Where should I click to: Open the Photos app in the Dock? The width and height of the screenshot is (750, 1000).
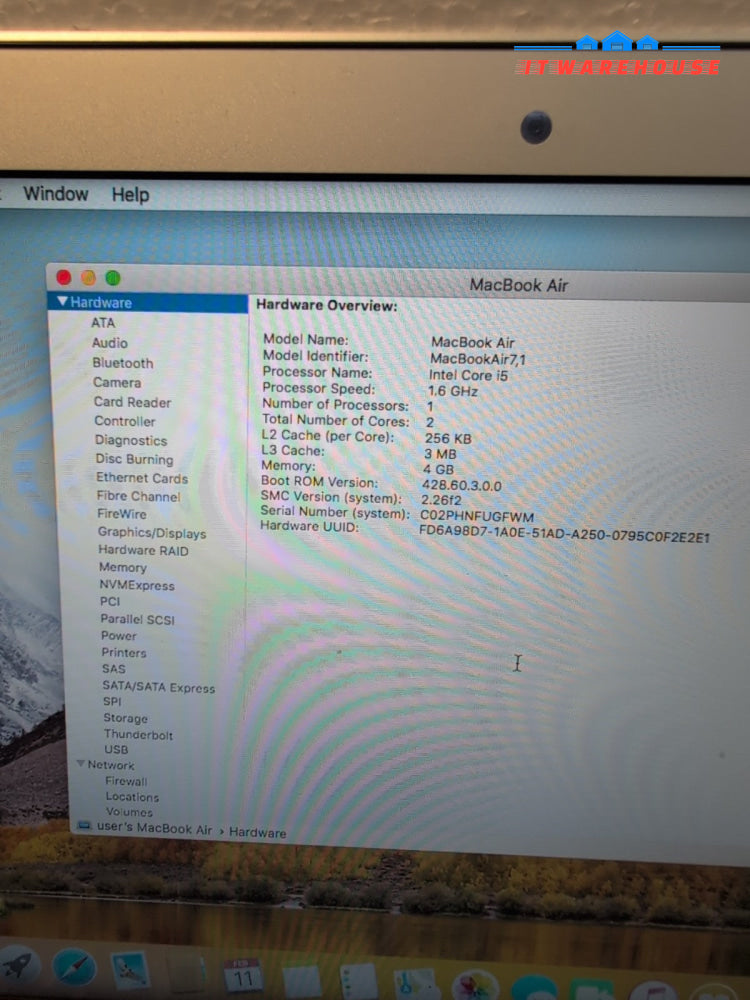pos(475,985)
